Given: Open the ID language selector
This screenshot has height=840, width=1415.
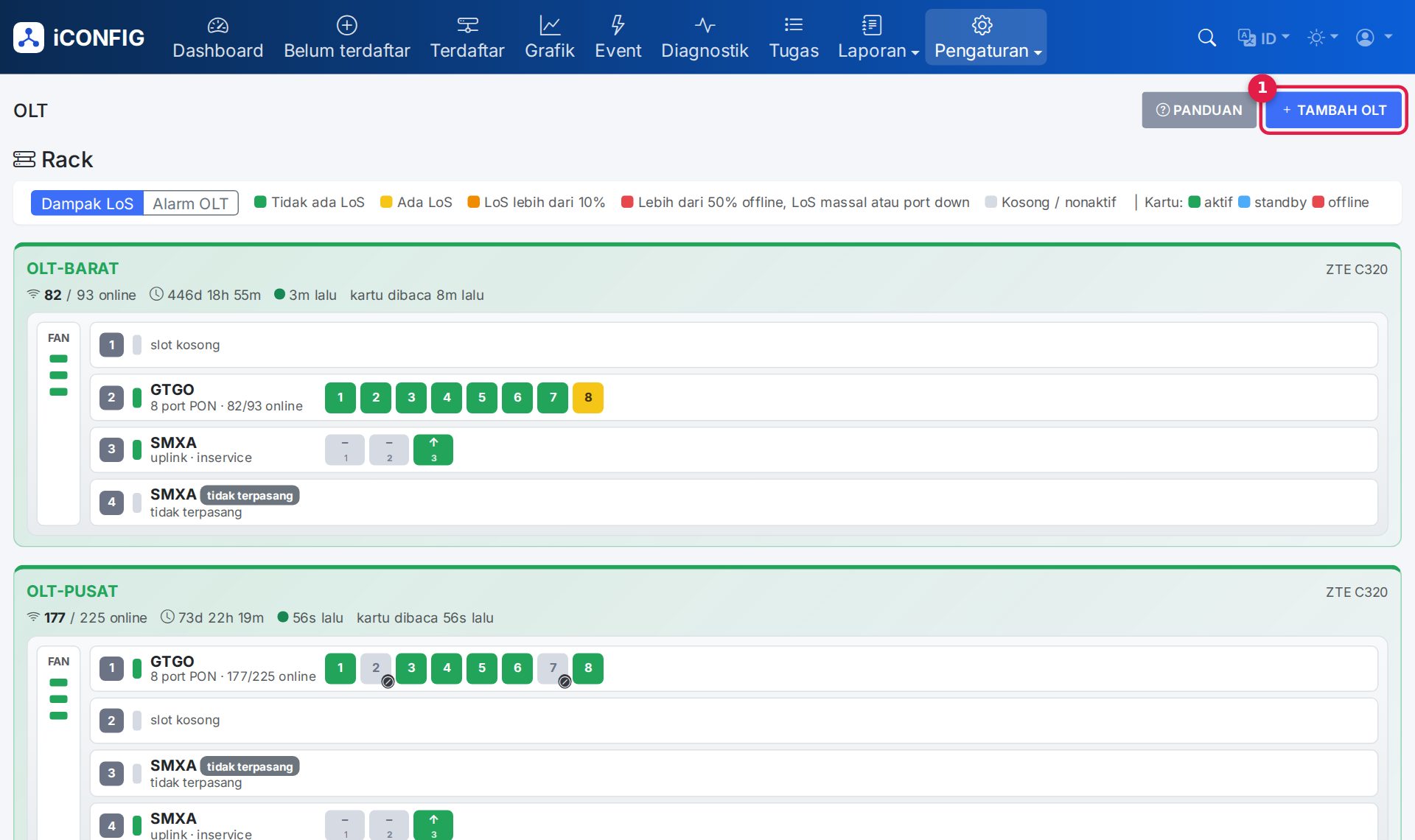Looking at the screenshot, I should click(1263, 38).
